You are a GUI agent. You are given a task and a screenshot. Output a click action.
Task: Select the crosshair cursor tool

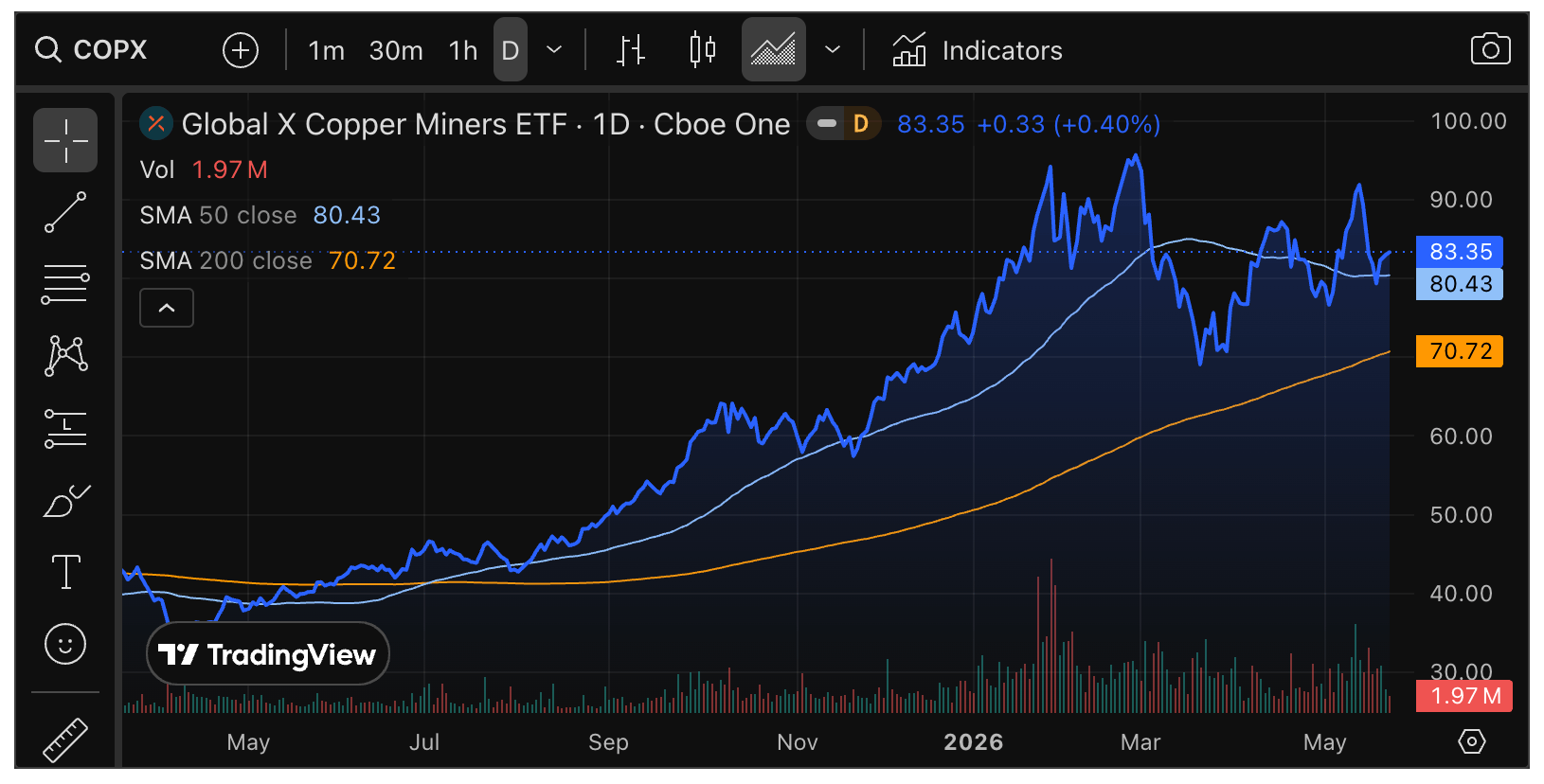65,140
